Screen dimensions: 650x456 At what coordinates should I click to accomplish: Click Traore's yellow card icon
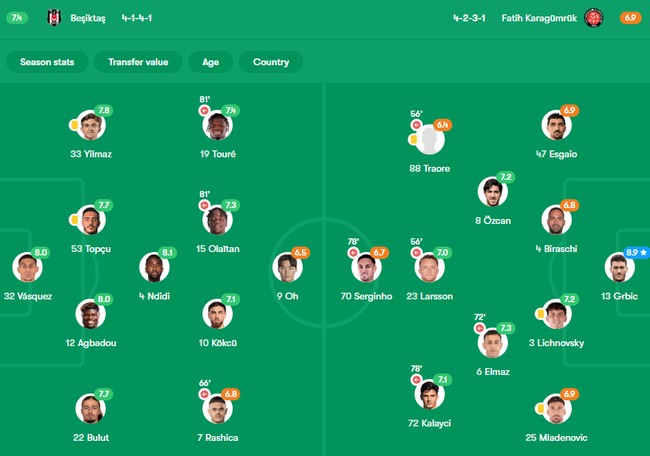coord(413,139)
